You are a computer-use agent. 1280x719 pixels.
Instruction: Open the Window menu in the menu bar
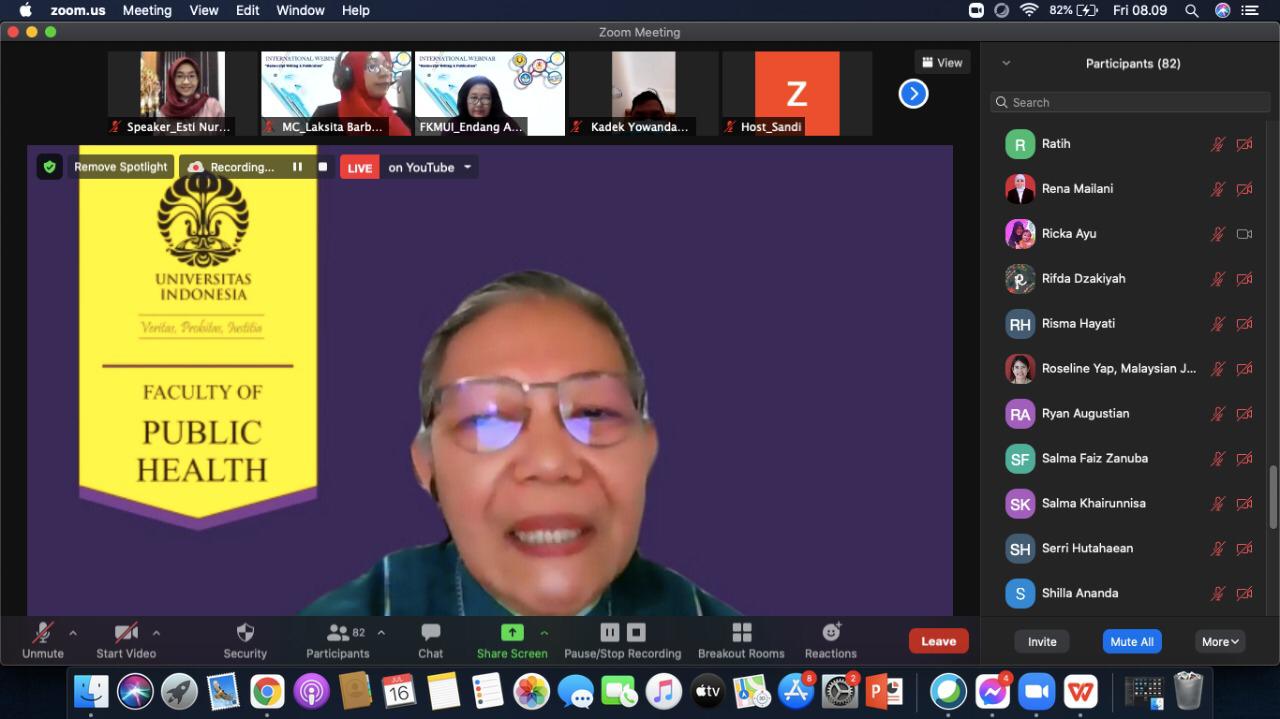(300, 10)
